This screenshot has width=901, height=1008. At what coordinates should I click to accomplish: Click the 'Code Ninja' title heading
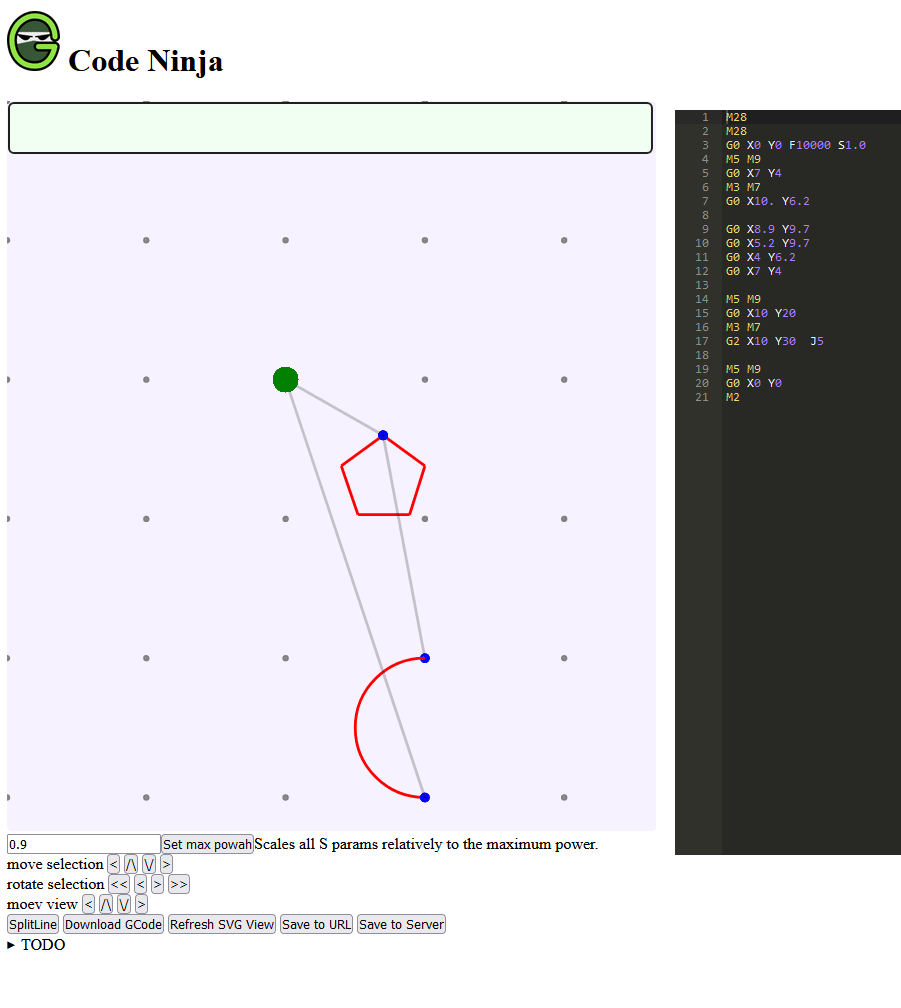[146, 61]
